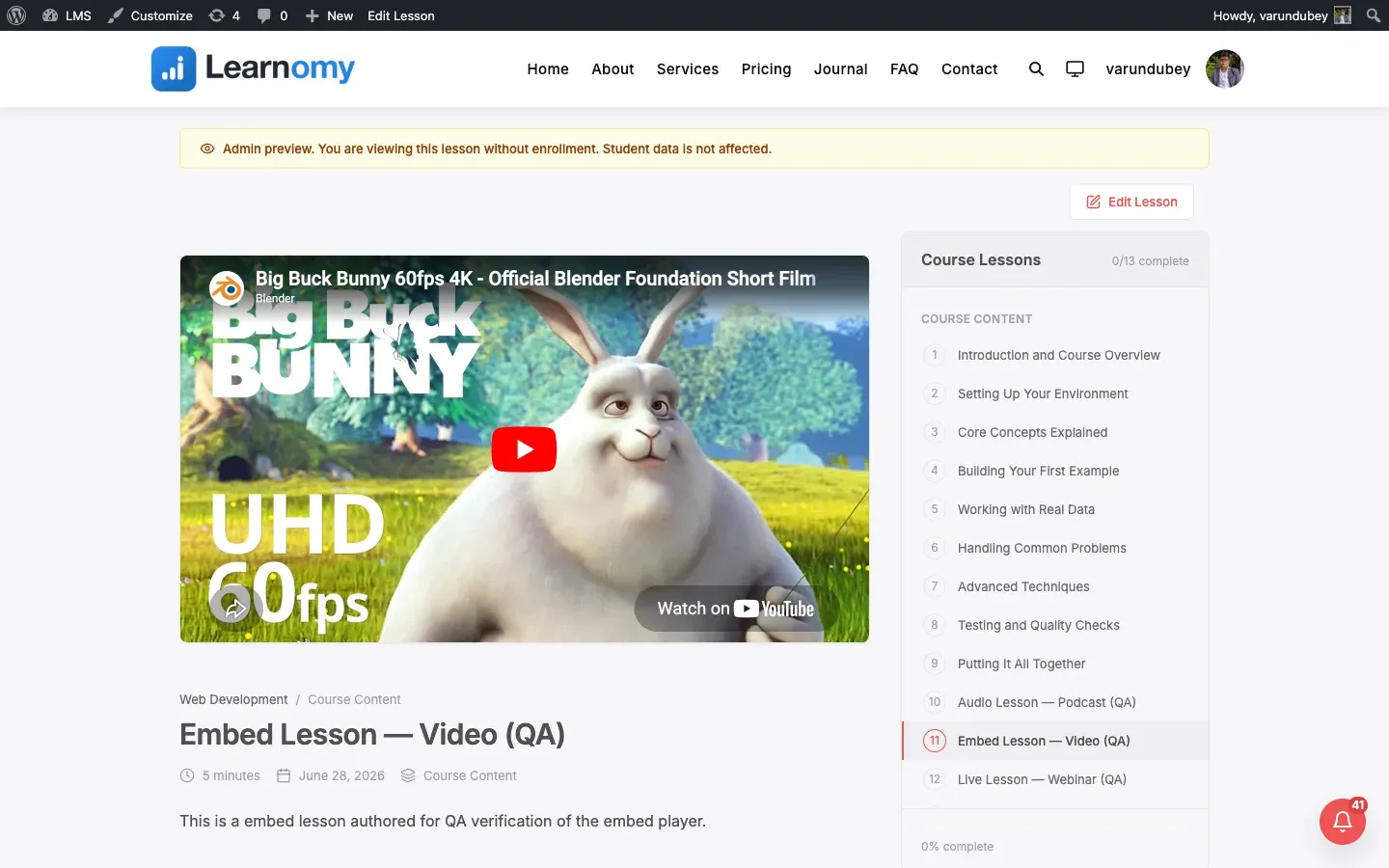Open the user avatar in header

pos(1225,69)
